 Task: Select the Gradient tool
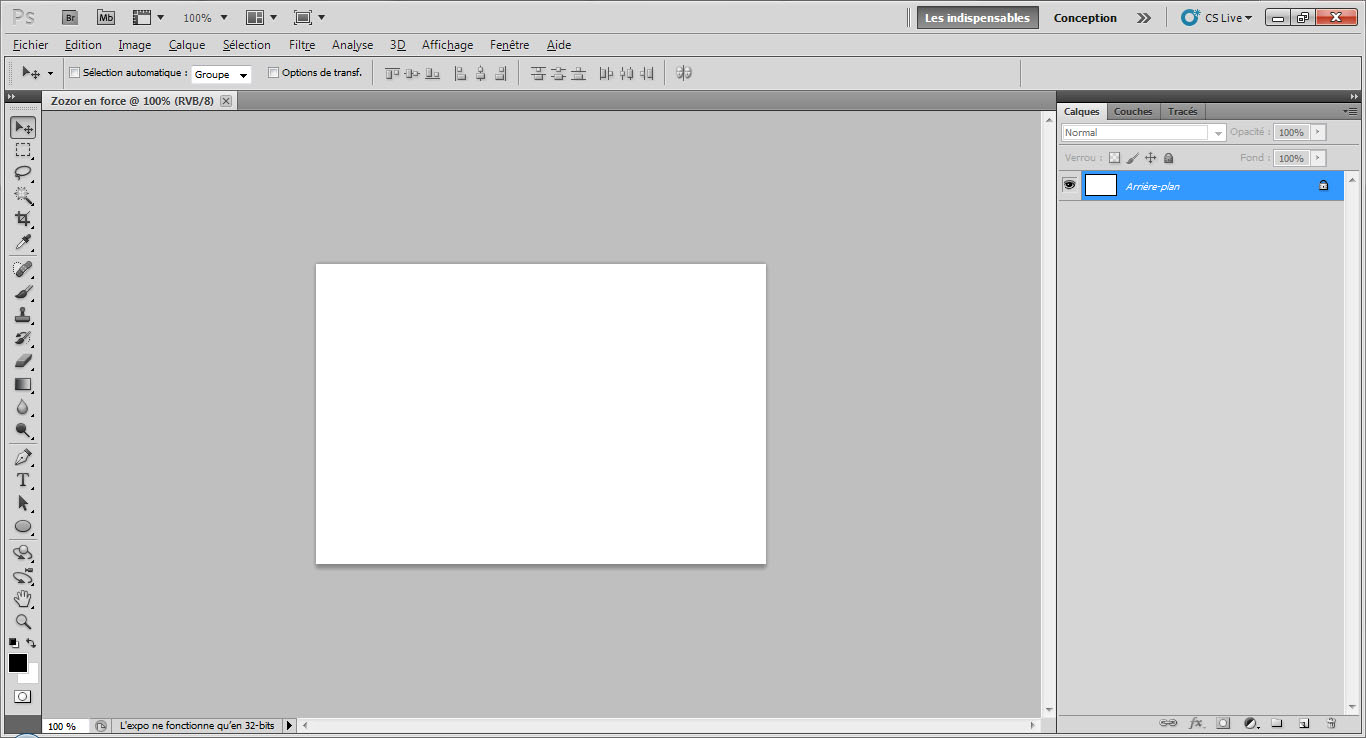[22, 385]
